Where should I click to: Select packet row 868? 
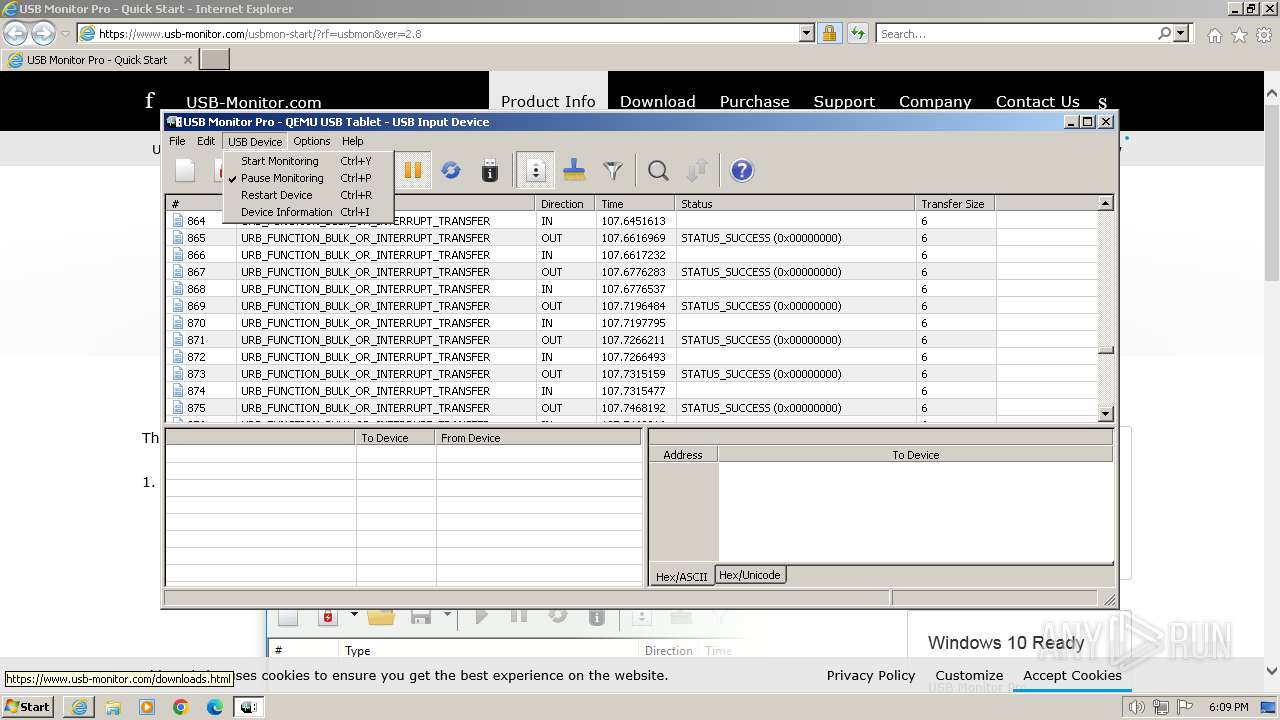(x=632, y=289)
